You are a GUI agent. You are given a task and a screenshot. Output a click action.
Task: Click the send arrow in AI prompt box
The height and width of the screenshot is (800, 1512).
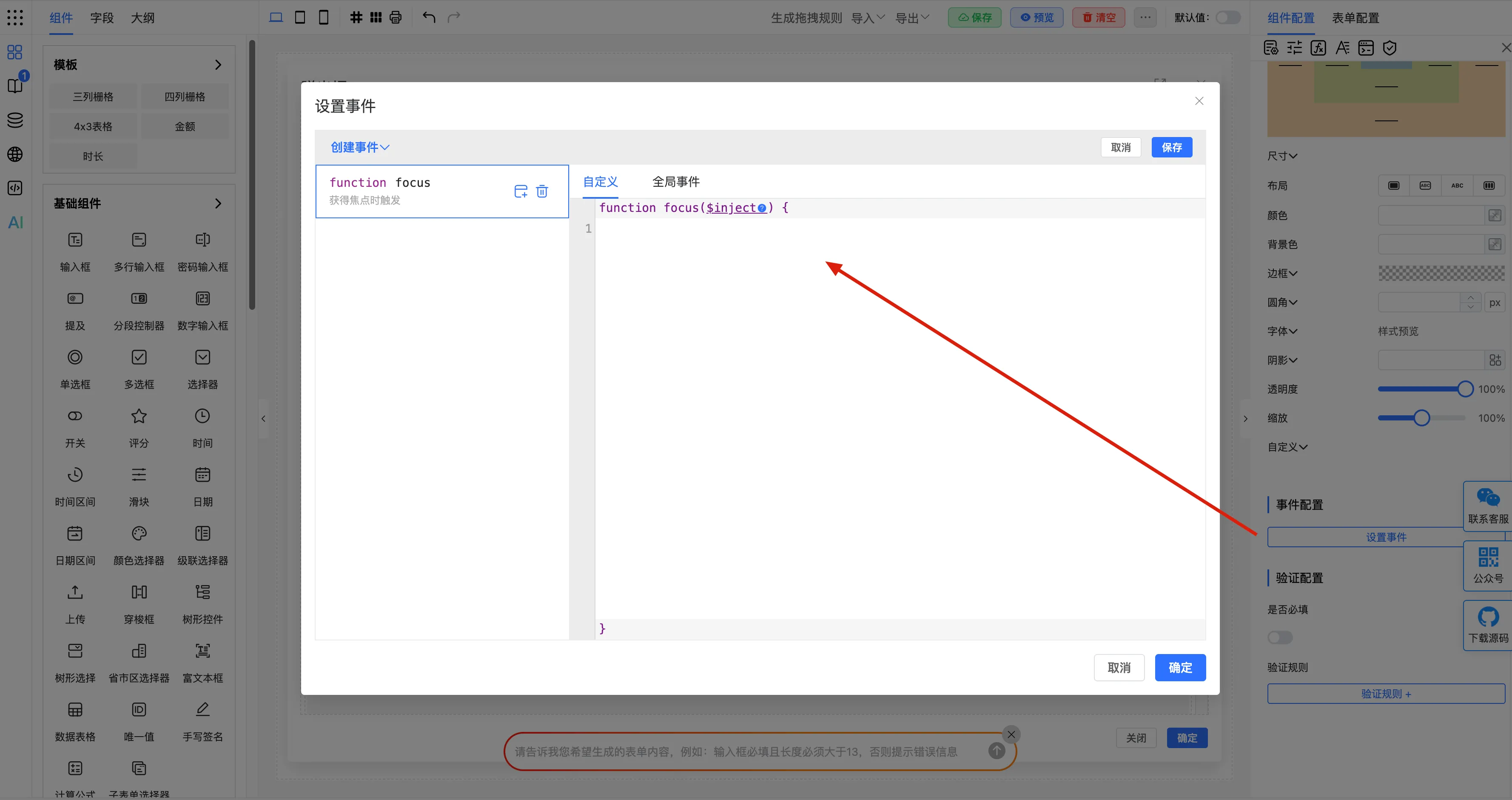click(x=996, y=751)
